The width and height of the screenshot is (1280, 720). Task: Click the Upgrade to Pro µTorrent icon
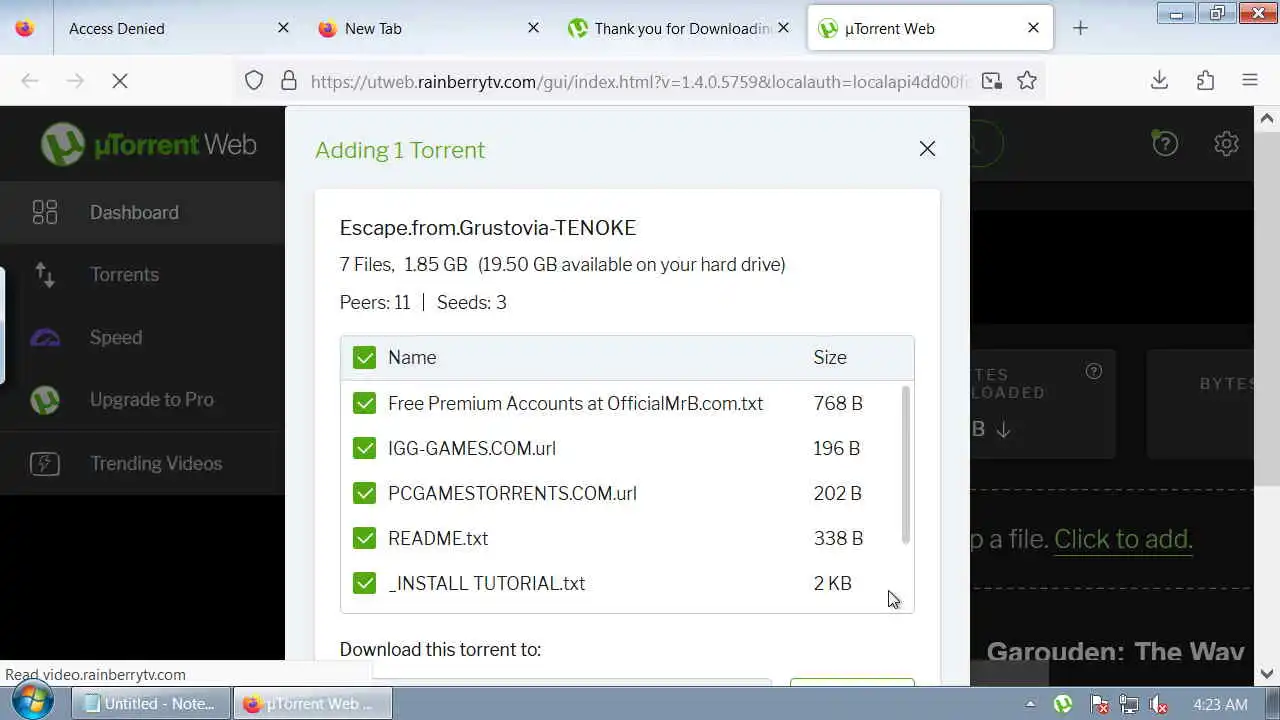pyautogui.click(x=45, y=400)
